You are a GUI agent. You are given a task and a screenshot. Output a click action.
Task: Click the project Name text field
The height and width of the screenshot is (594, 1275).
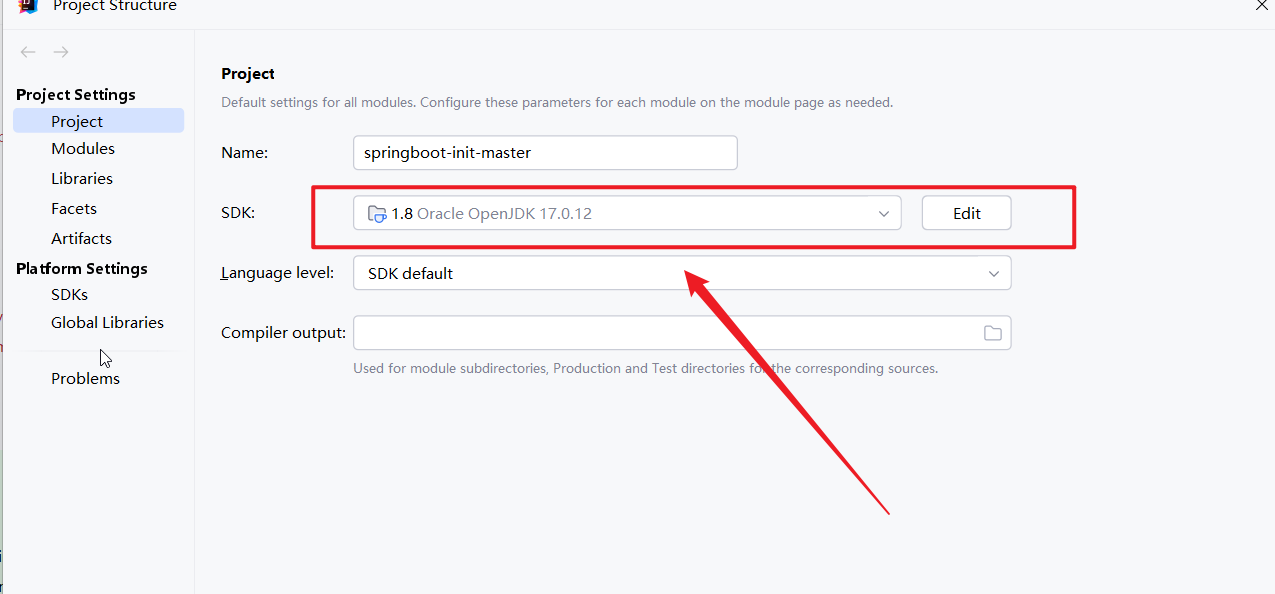point(545,153)
